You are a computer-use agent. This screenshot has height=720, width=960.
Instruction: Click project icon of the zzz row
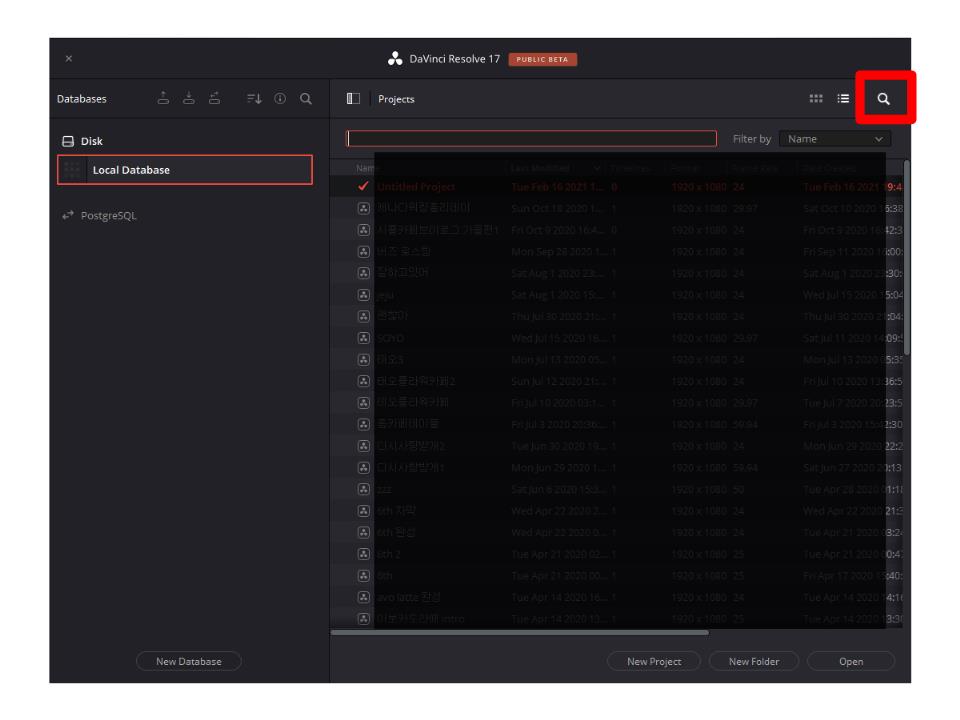(x=364, y=489)
